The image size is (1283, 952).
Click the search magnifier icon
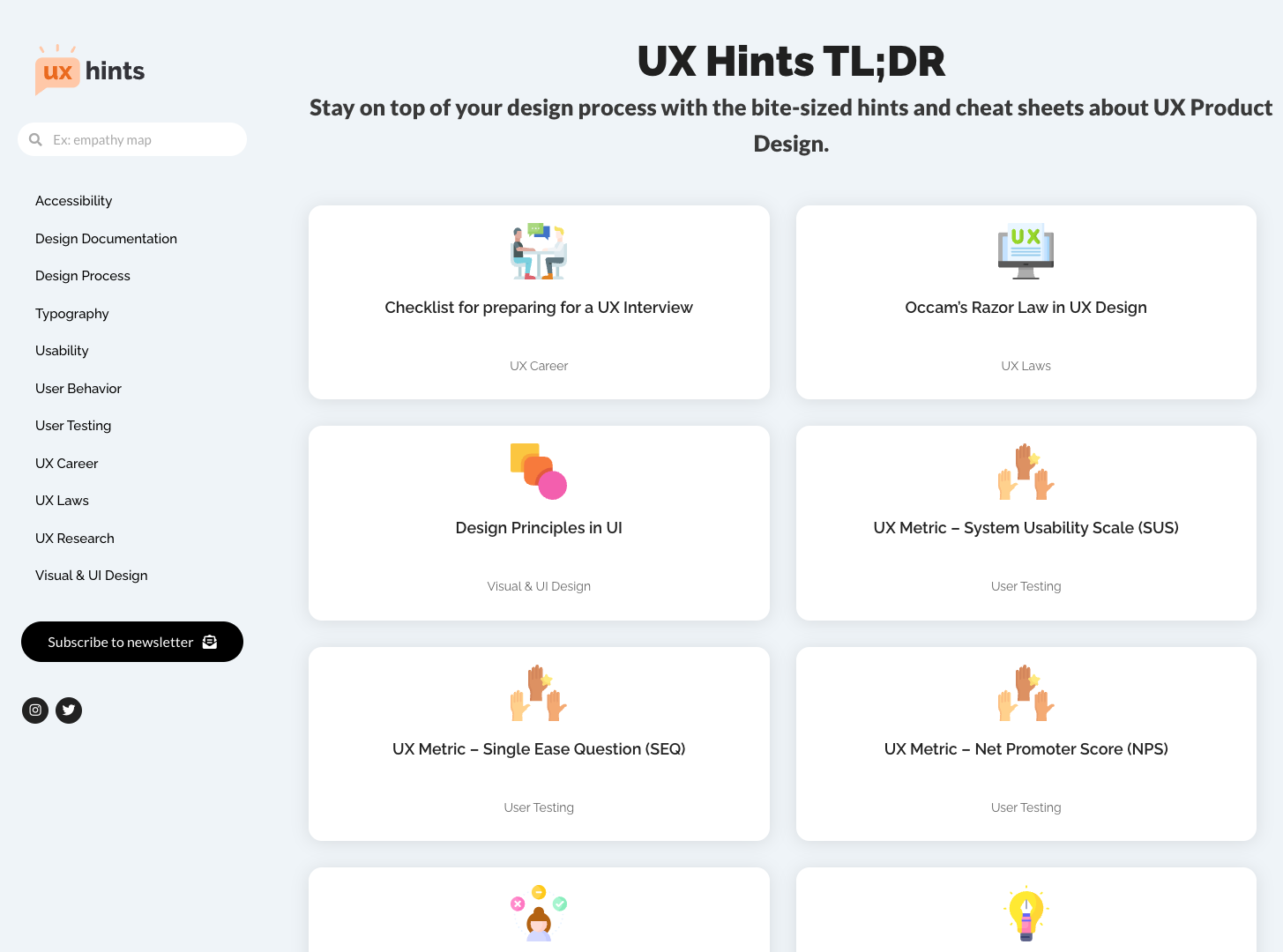click(x=35, y=139)
